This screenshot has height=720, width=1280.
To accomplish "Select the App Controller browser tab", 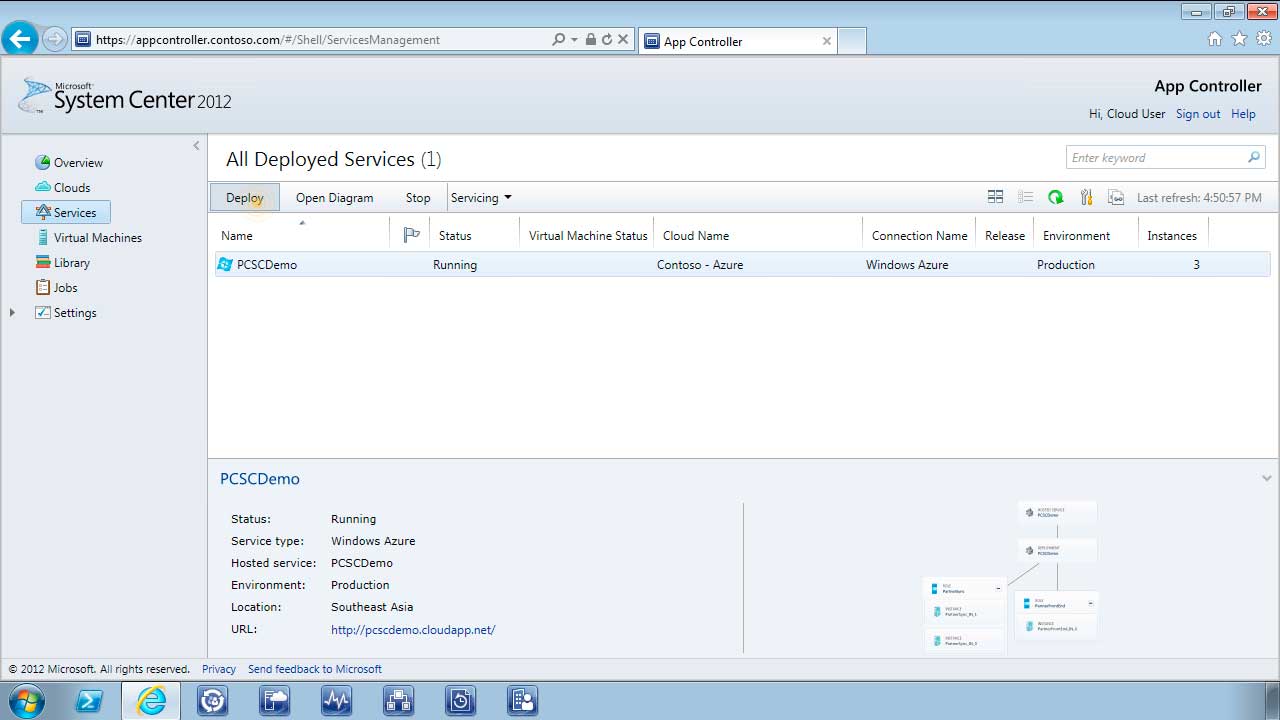I will pos(737,41).
